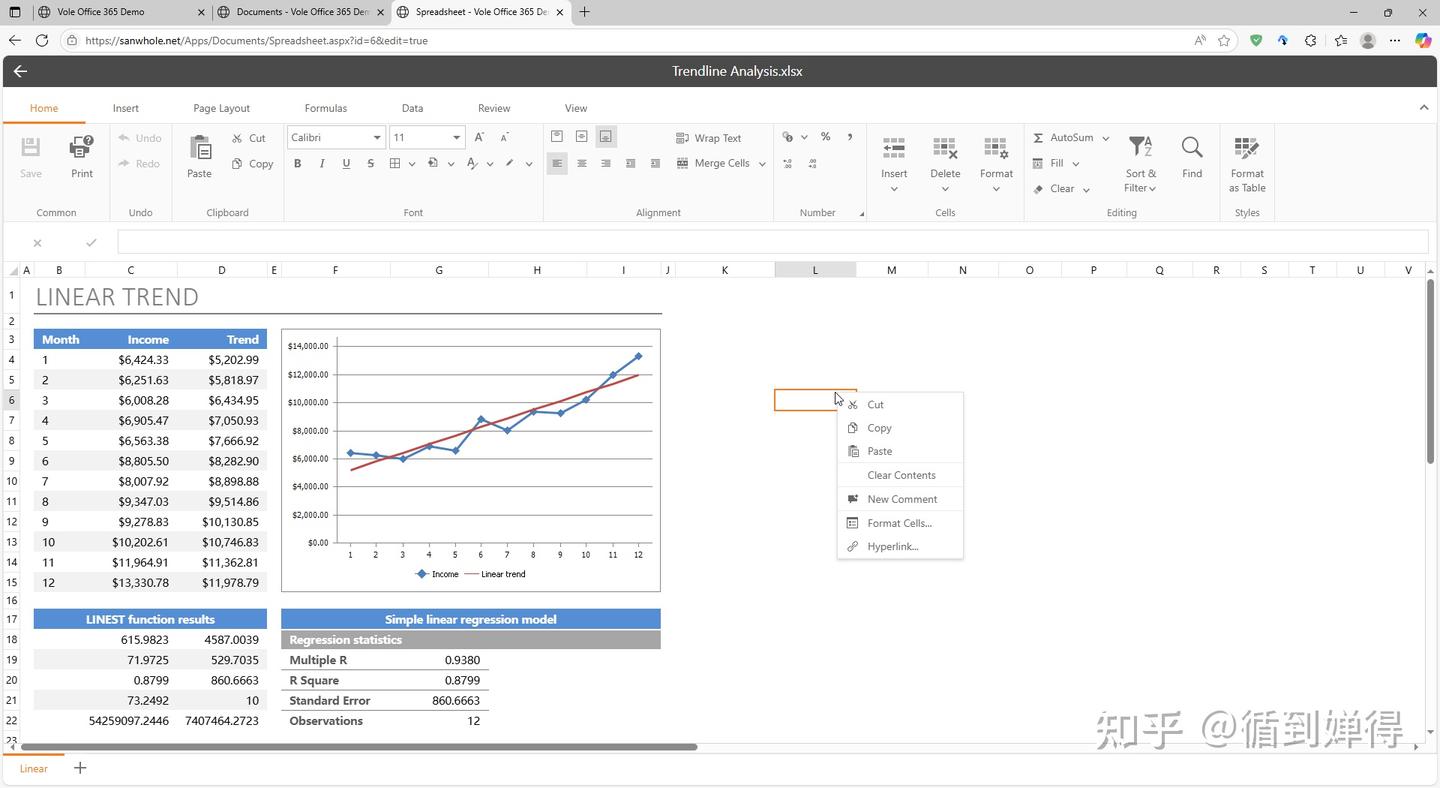The image size is (1440, 788).
Task: Decrease indent in the Alignment group
Action: click(631, 164)
